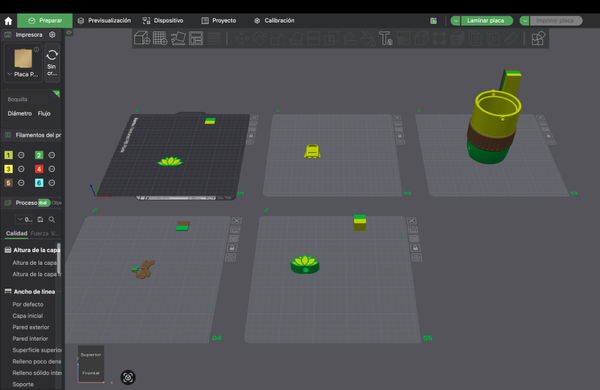Open the Assembly view icon
Viewport: 600px width, 390px height.
538,38
